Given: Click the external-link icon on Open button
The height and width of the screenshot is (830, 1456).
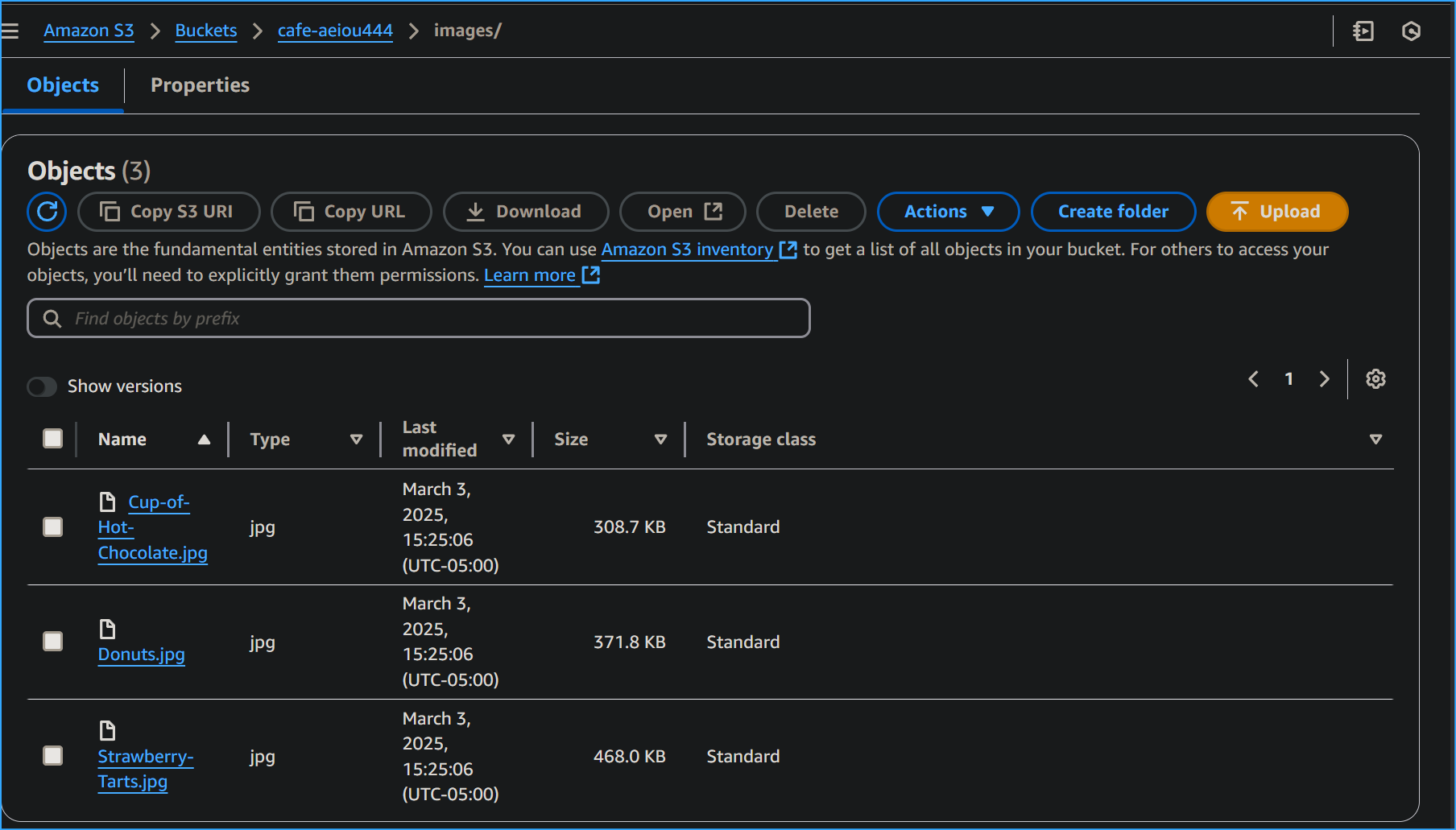Looking at the screenshot, I should pyautogui.click(x=714, y=211).
